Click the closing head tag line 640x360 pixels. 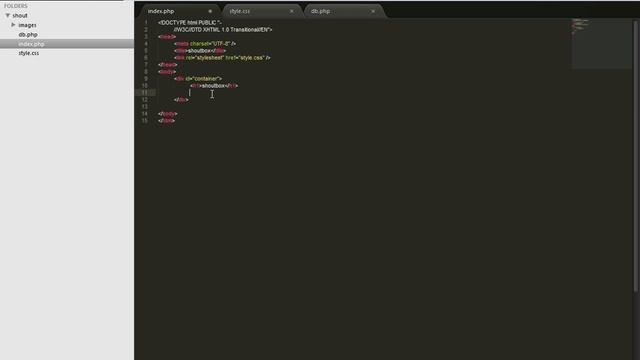coord(168,65)
